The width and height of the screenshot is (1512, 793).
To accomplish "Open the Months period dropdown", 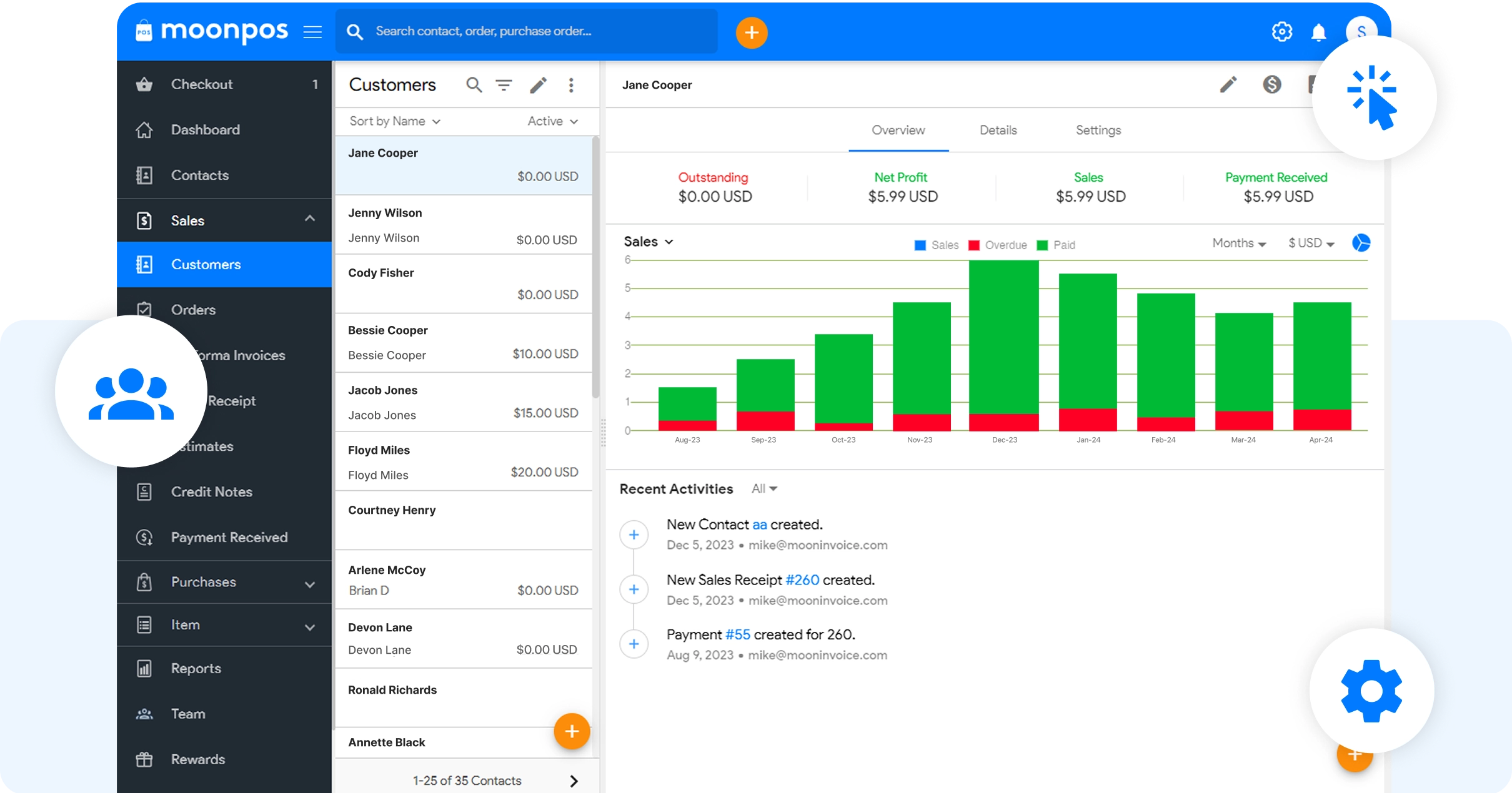I will 1238,244.
